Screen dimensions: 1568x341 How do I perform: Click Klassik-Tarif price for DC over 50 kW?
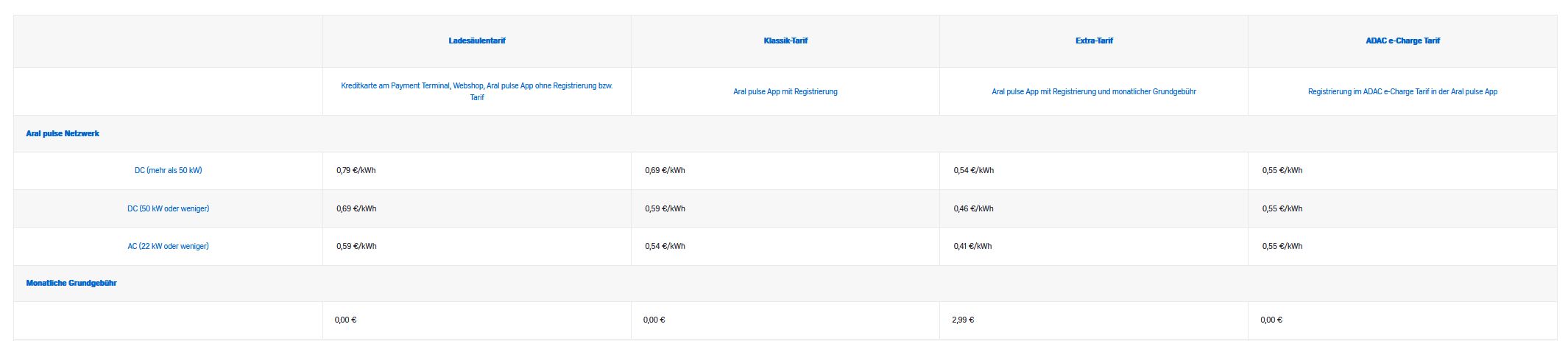(665, 171)
